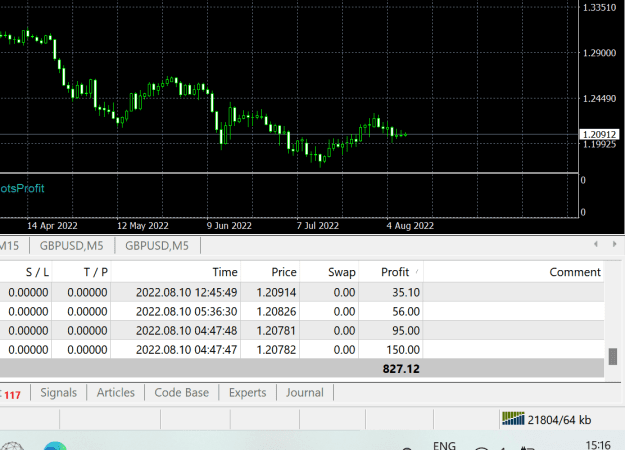Click the 1.33510 price scale label
The height and width of the screenshot is (450, 625).
(x=599, y=8)
